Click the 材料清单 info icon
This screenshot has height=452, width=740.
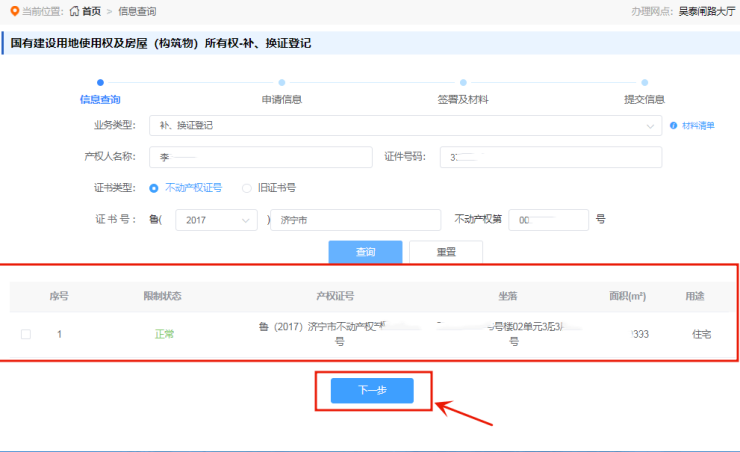(x=673, y=126)
